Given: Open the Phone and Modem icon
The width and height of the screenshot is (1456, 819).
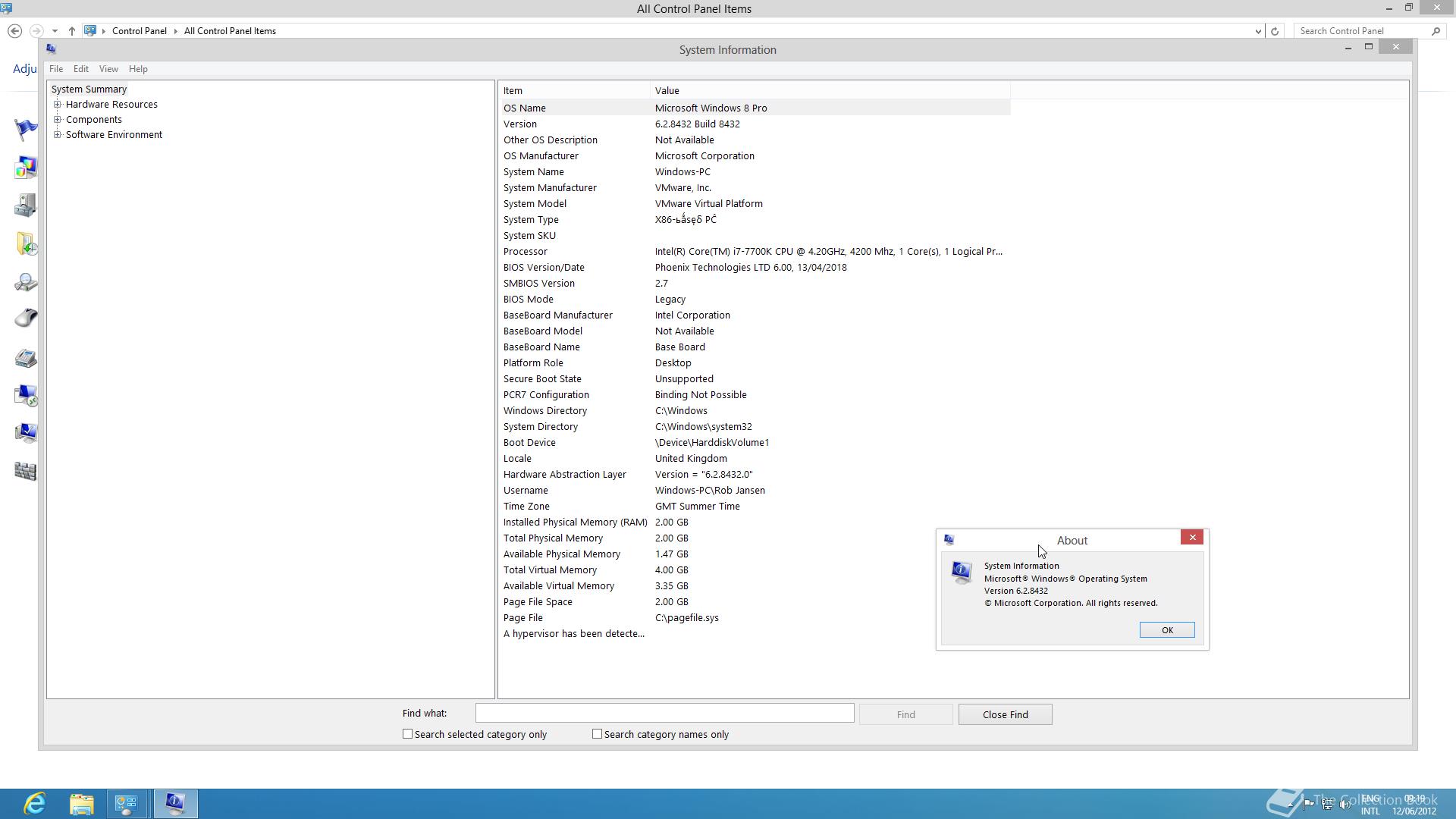Looking at the screenshot, I should point(25,357).
